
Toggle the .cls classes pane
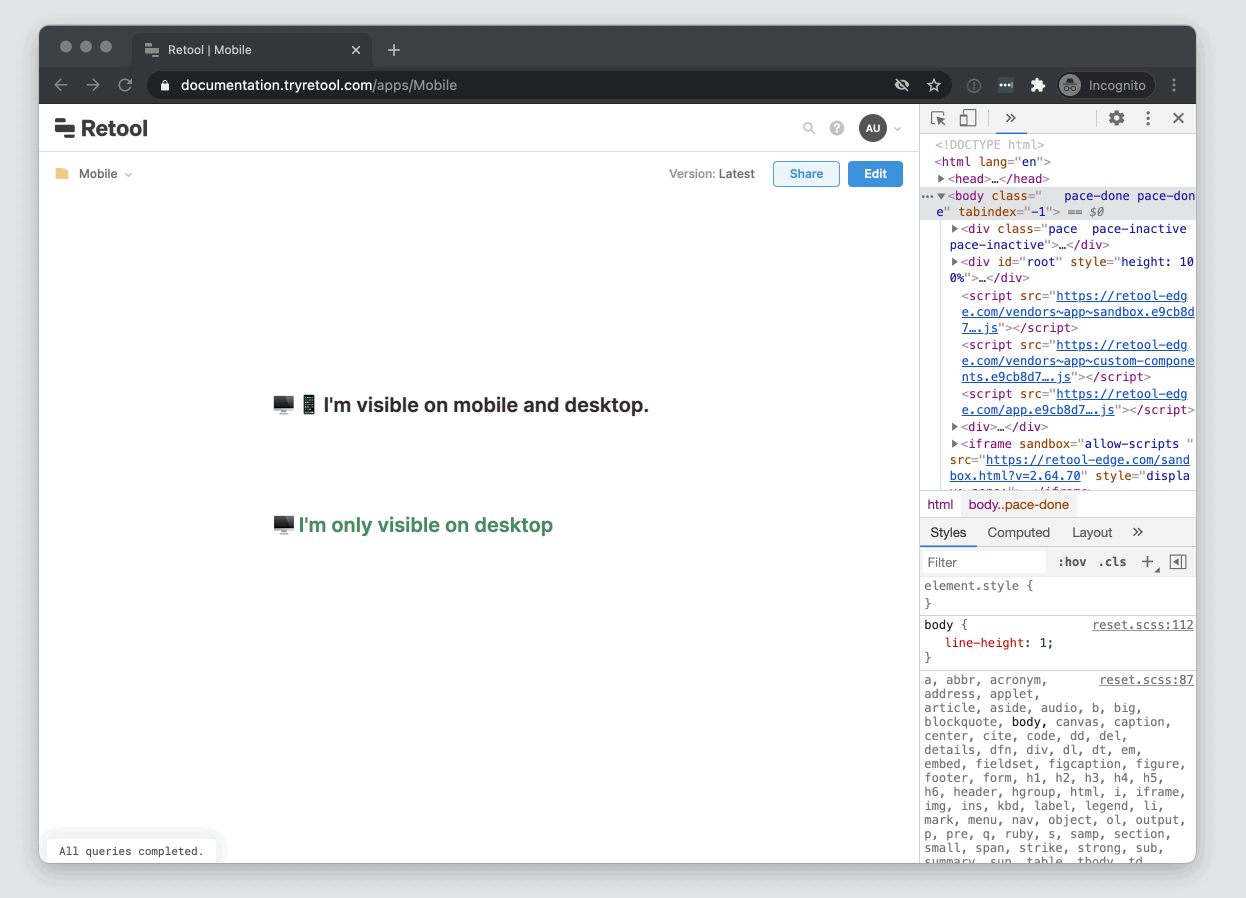click(x=1113, y=562)
